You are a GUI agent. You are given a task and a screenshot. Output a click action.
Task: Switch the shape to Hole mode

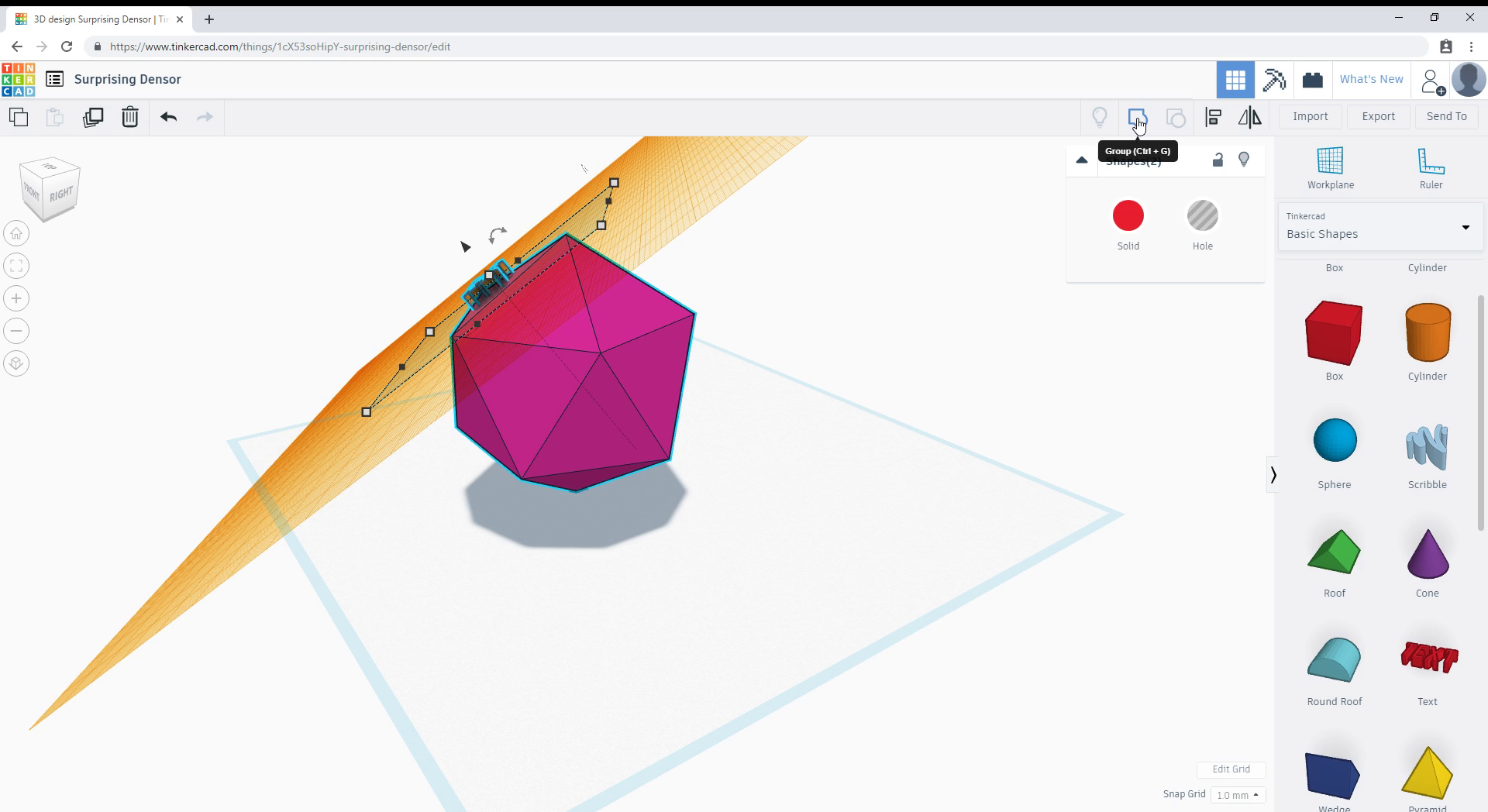click(1202, 217)
